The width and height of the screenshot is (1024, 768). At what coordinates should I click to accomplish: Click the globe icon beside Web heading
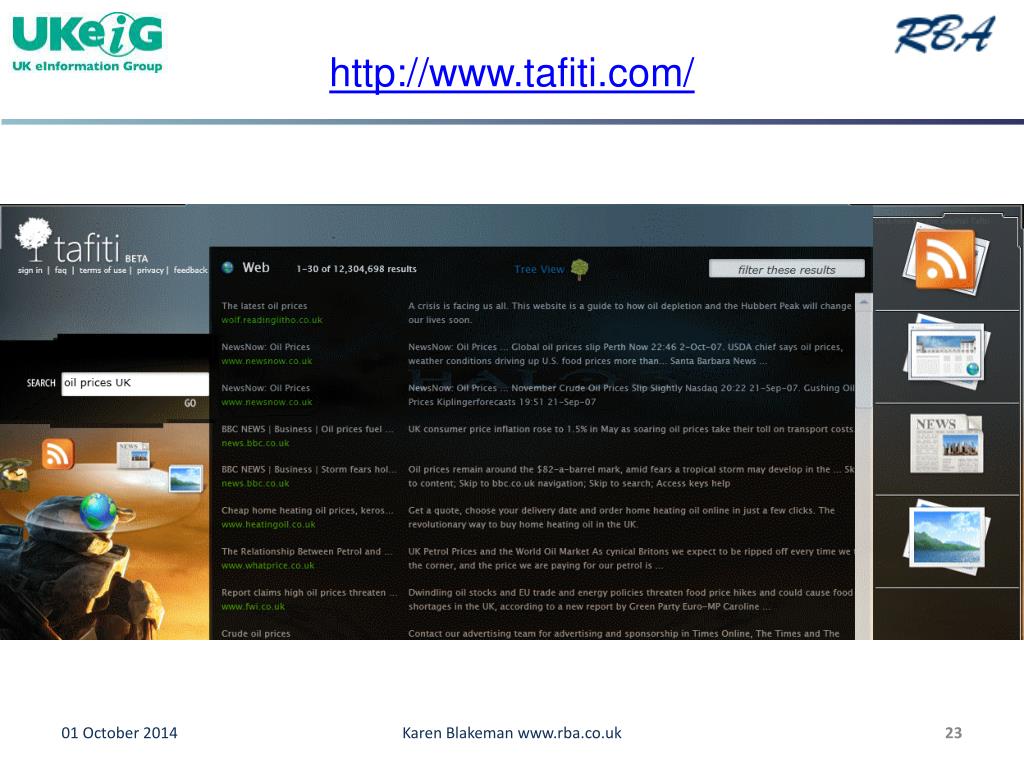click(x=228, y=268)
